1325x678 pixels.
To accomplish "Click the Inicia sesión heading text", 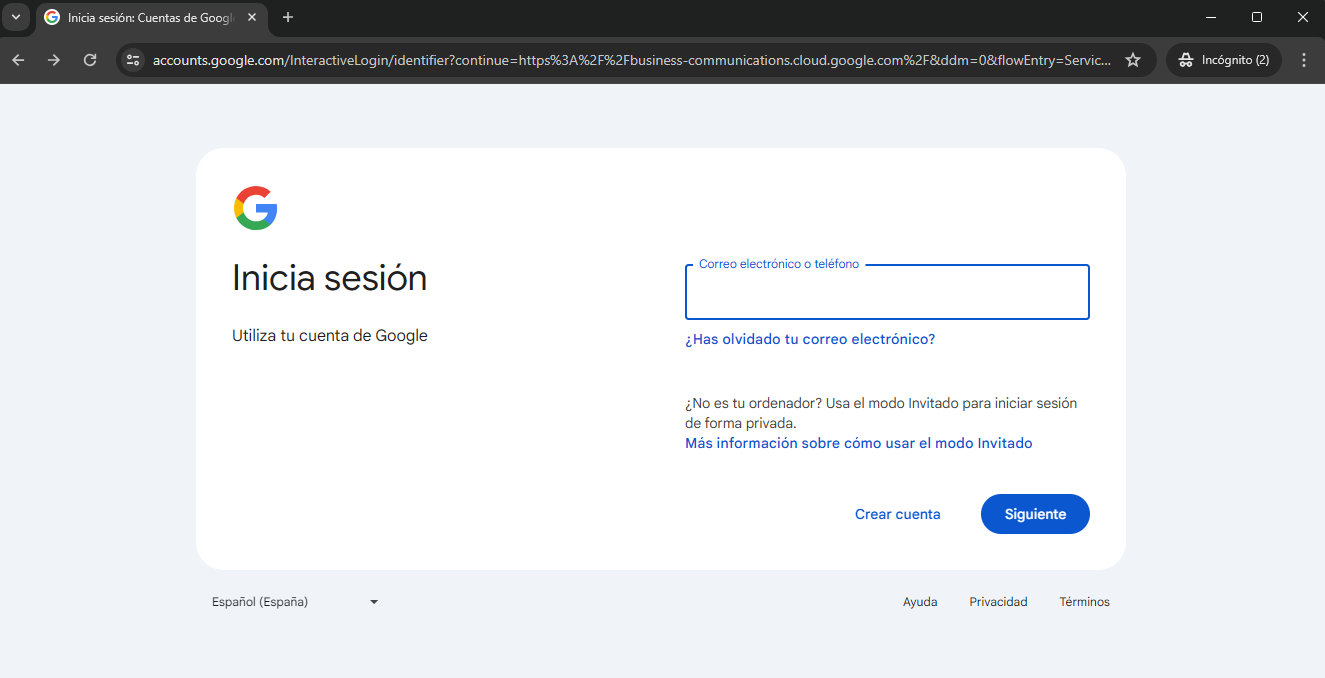I will 329,278.
